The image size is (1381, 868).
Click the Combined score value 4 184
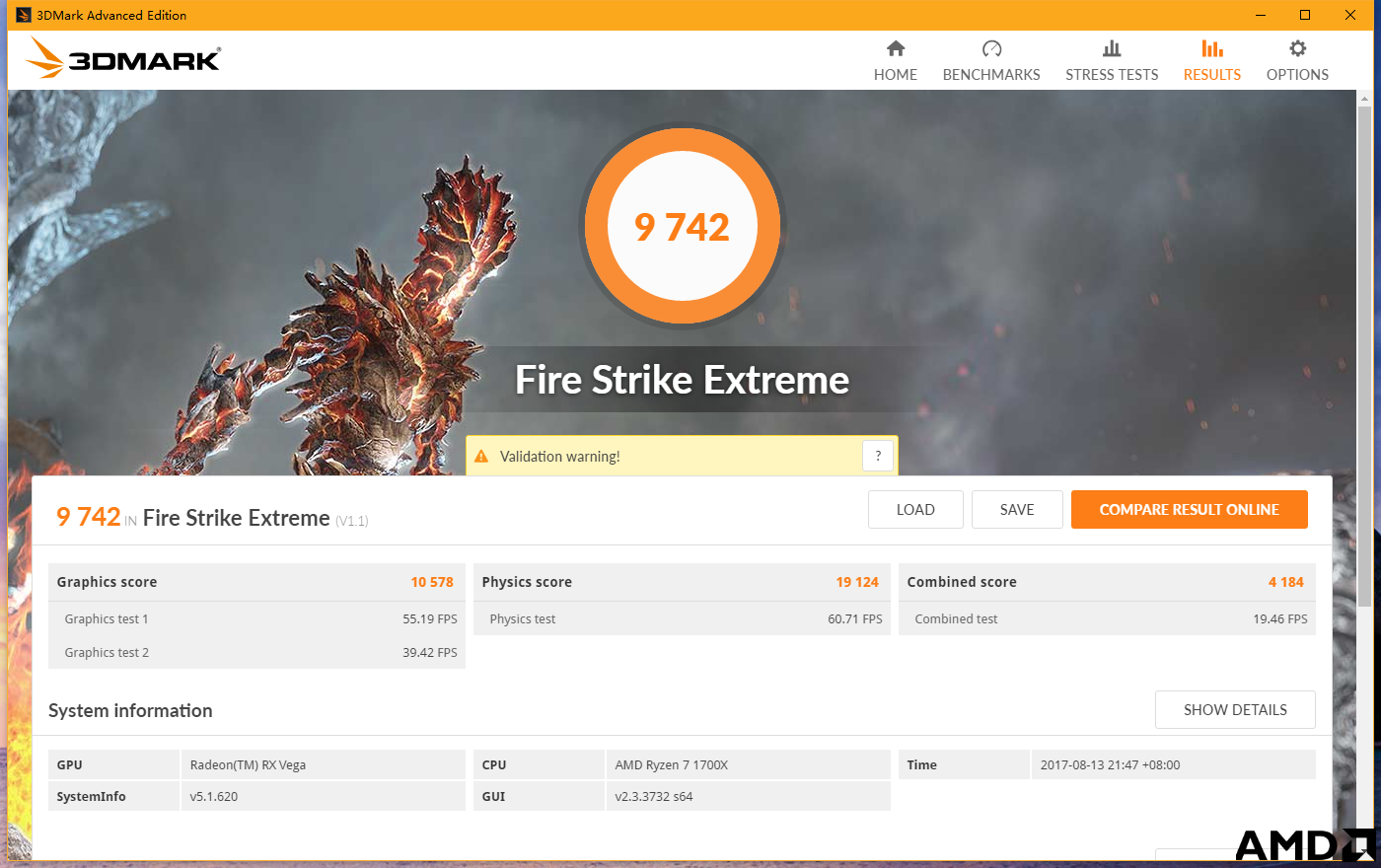pos(1286,582)
